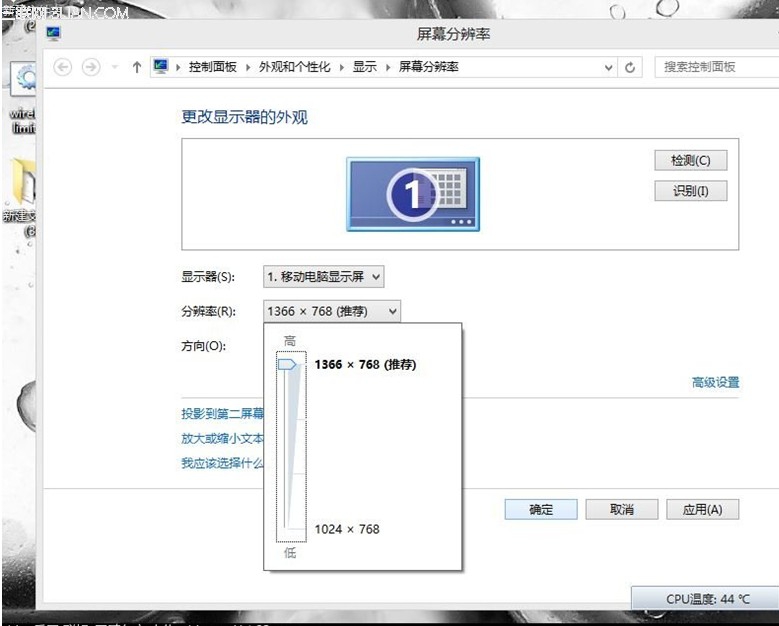Click the CPU温度 44 ℃ indicator
The height and width of the screenshot is (626, 779).
tap(706, 599)
